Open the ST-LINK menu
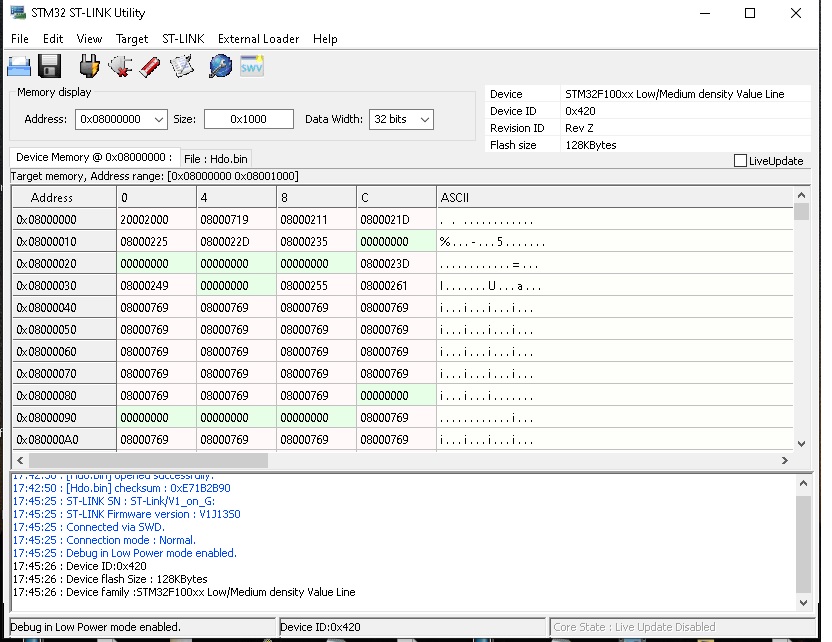 point(183,39)
